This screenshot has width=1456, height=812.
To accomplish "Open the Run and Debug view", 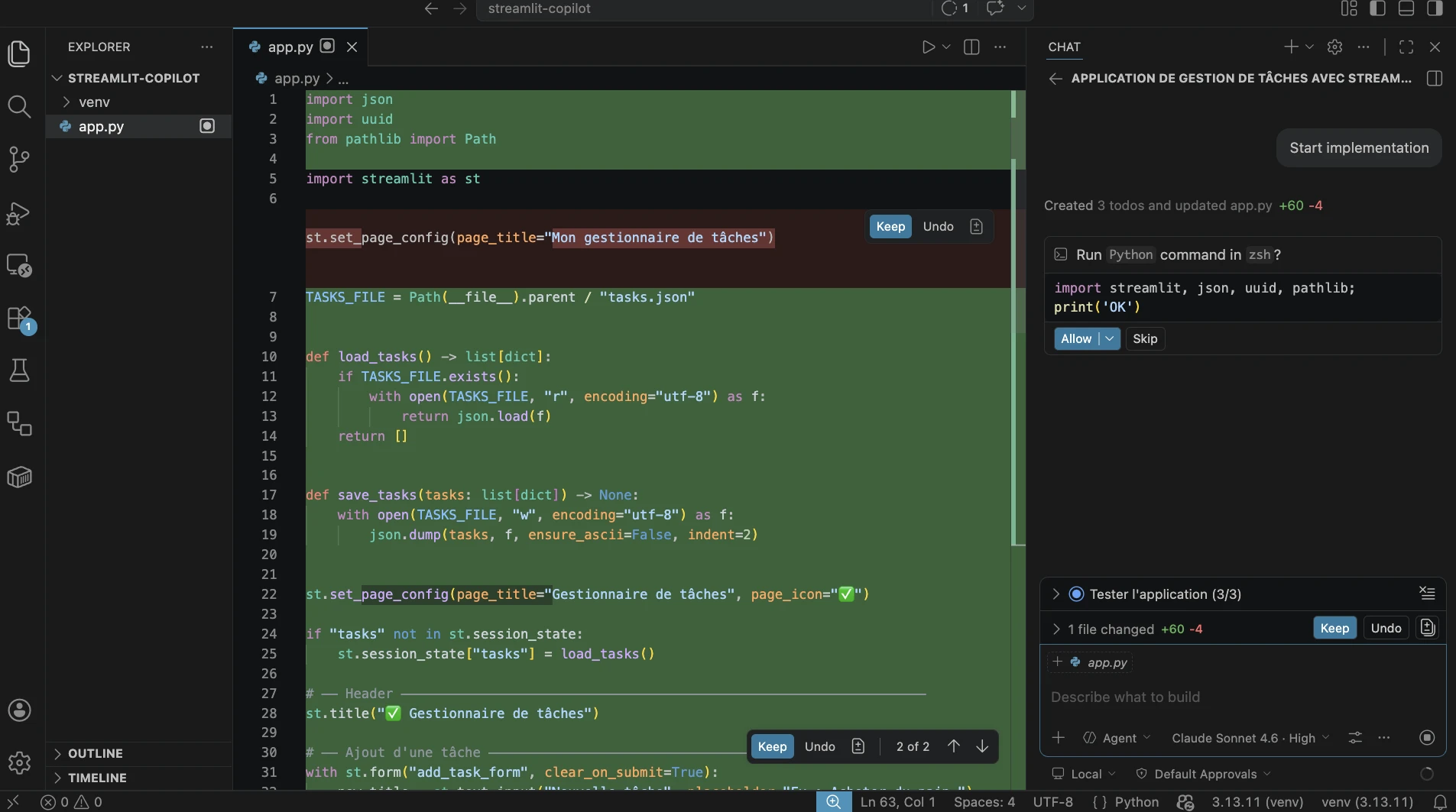I will (19, 213).
